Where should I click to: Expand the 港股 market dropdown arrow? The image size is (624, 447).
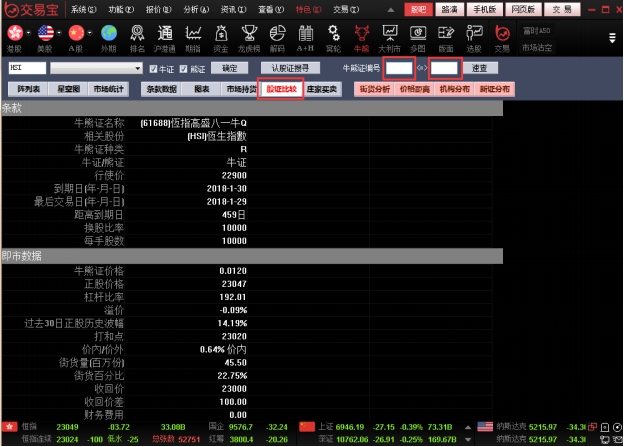click(x=27, y=32)
